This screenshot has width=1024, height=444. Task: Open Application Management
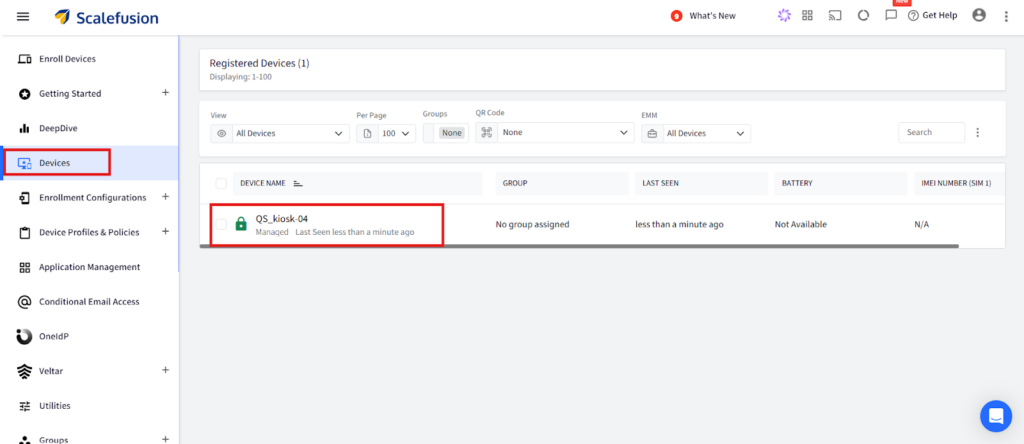(89, 267)
